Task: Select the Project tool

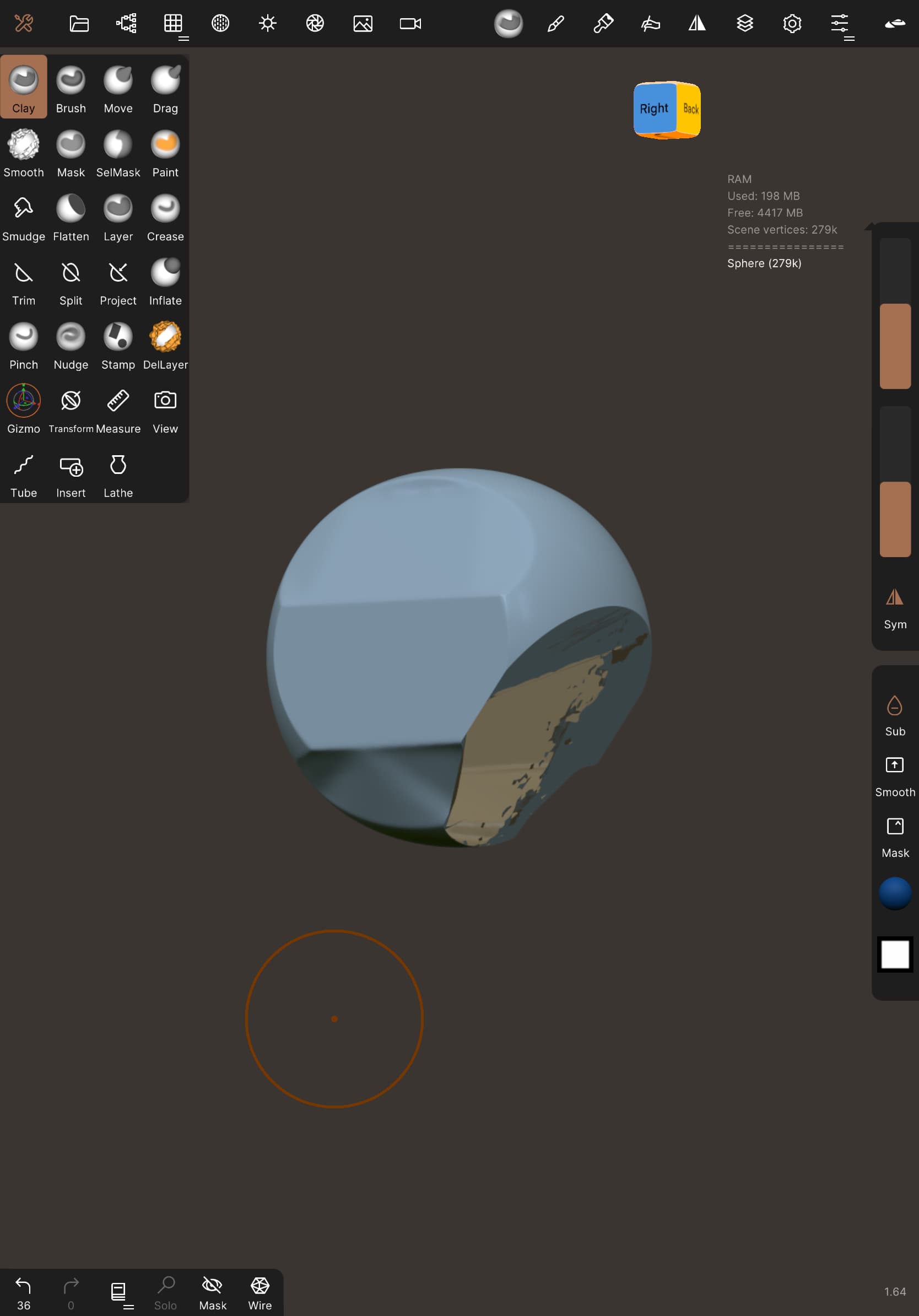Action: tap(118, 280)
